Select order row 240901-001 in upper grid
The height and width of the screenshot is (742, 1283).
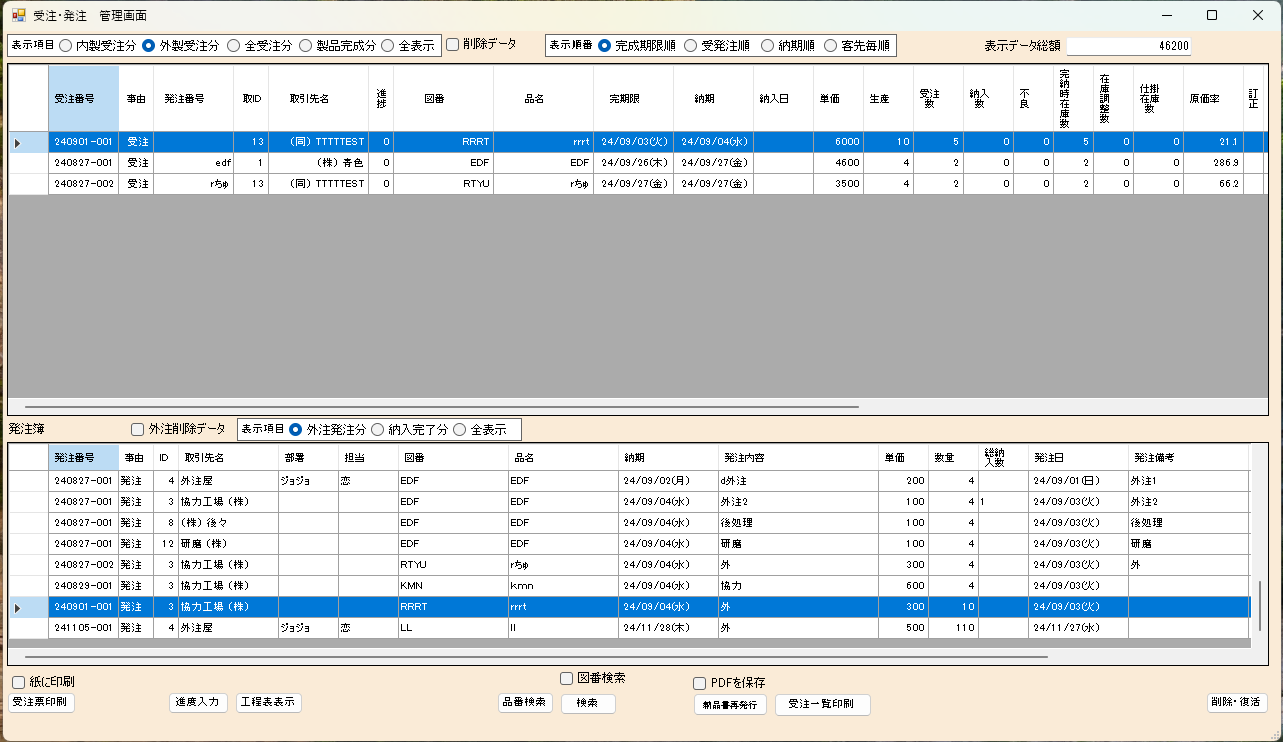[x=638, y=142]
